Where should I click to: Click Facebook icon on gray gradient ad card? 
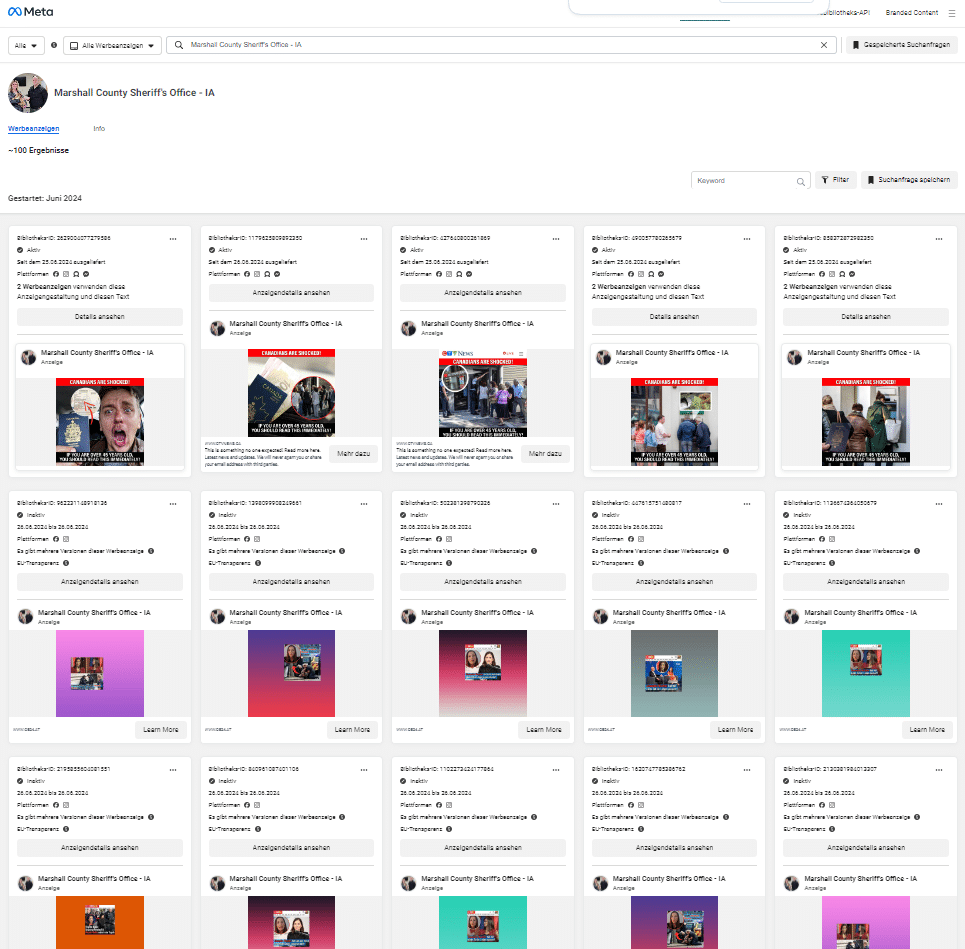[631, 539]
